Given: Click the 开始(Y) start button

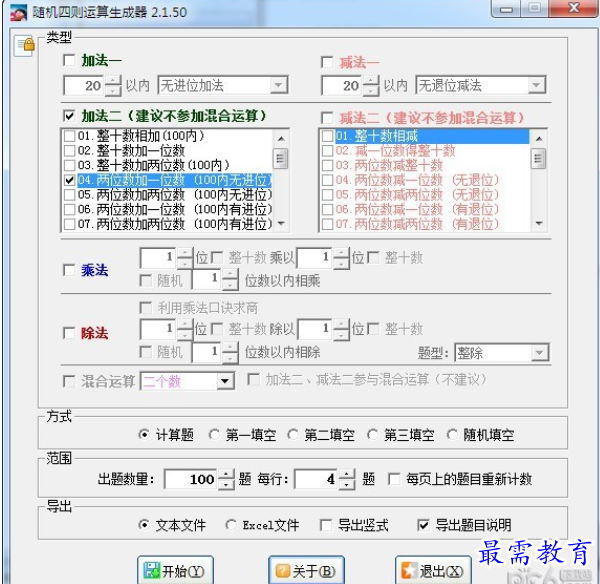Looking at the screenshot, I should 175,571.
